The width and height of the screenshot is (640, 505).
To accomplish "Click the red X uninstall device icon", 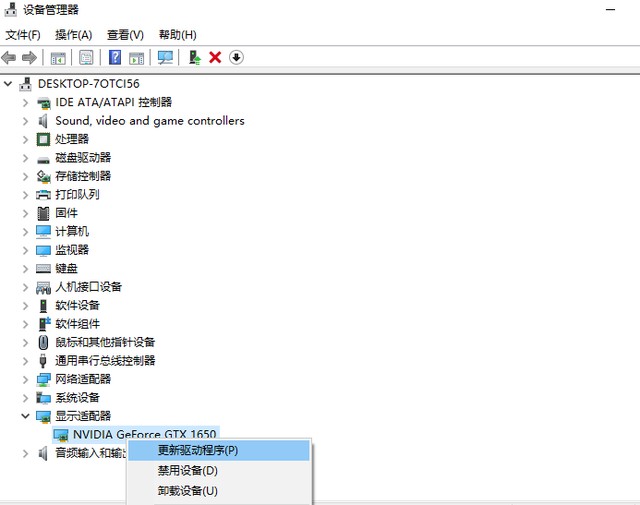I will 214,58.
